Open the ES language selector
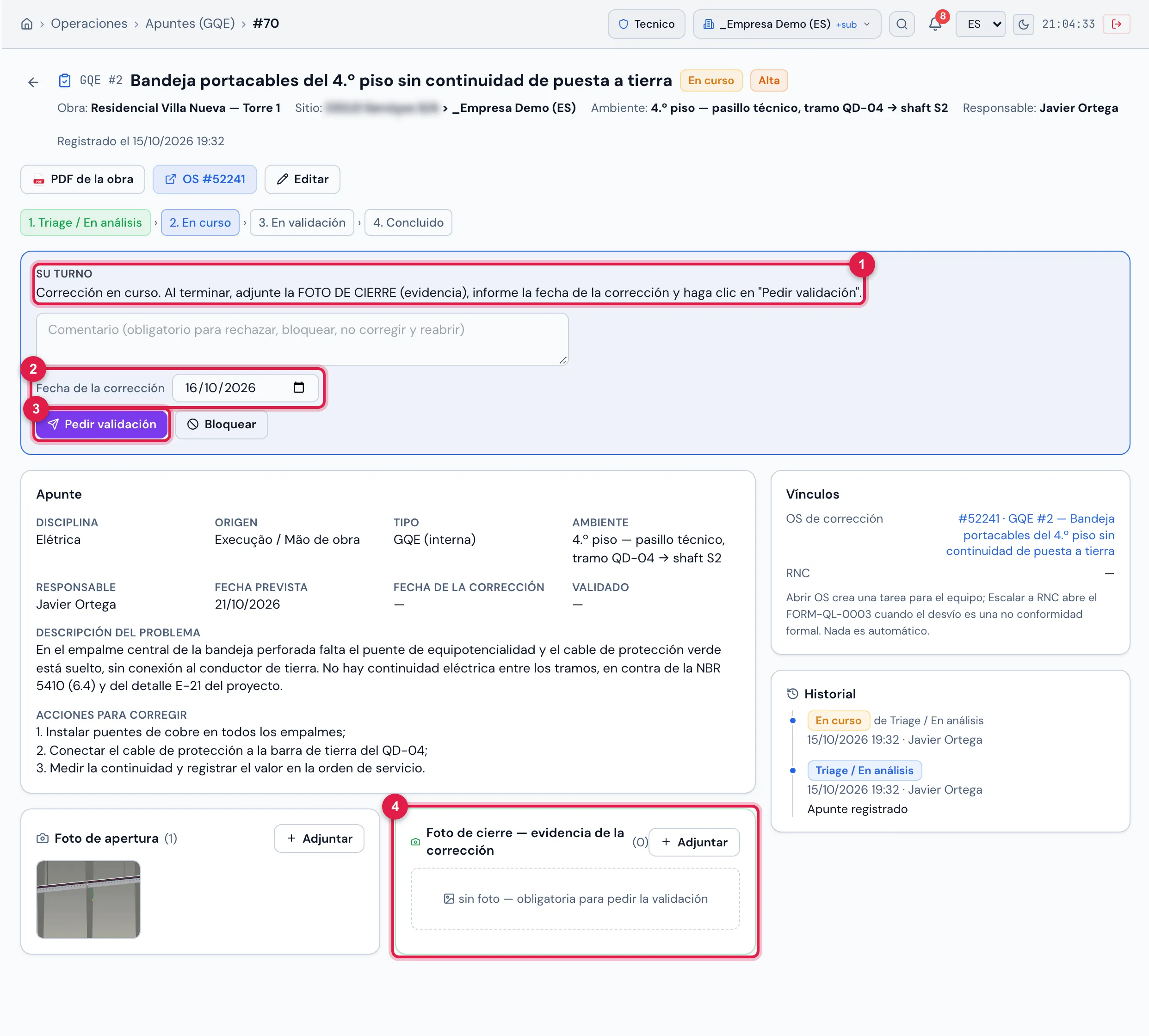Image resolution: width=1149 pixels, height=1036 pixels. click(980, 24)
